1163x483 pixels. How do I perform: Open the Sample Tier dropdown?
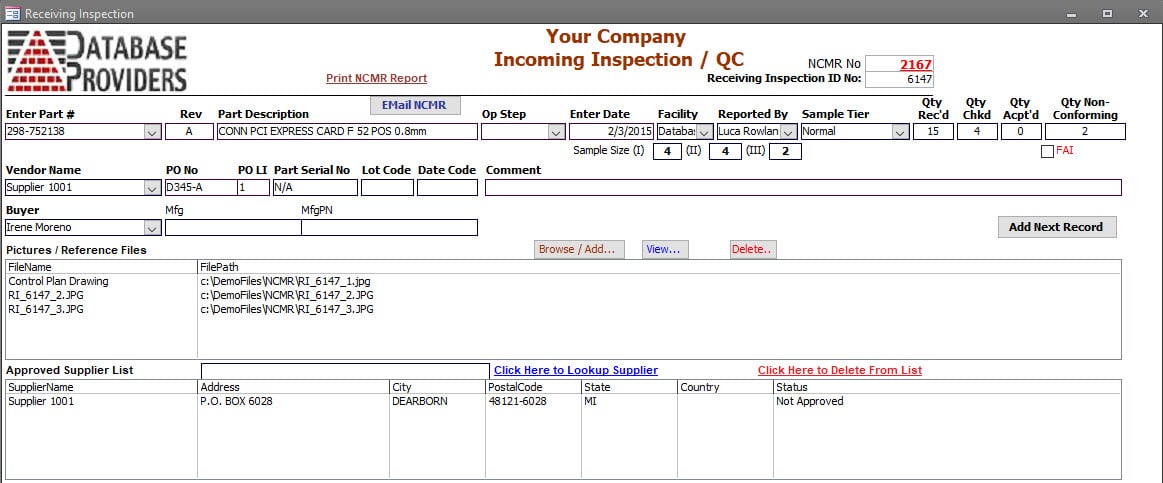point(900,132)
